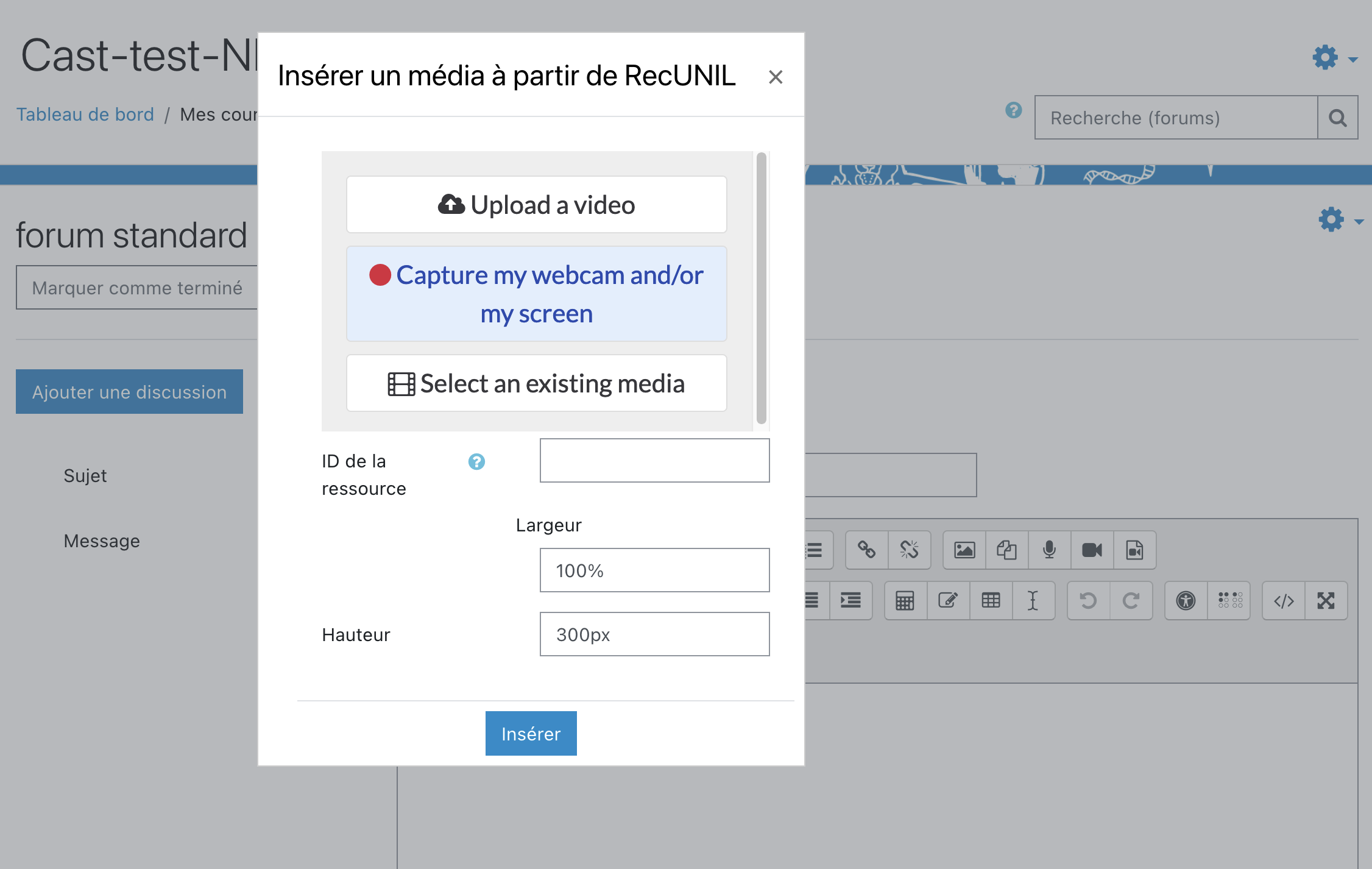The image size is (1372, 869).
Task: Click the Largeur input showing 100%
Action: [654, 570]
